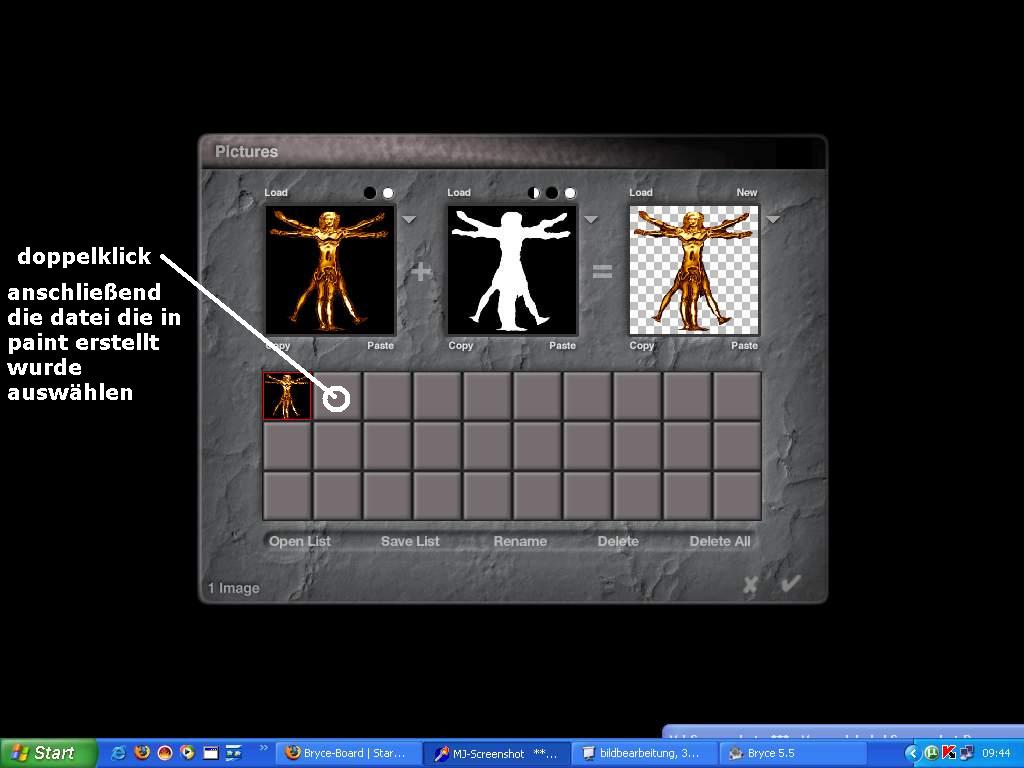Click Load above the color image preview
This screenshot has width=1024, height=768.
[276, 192]
